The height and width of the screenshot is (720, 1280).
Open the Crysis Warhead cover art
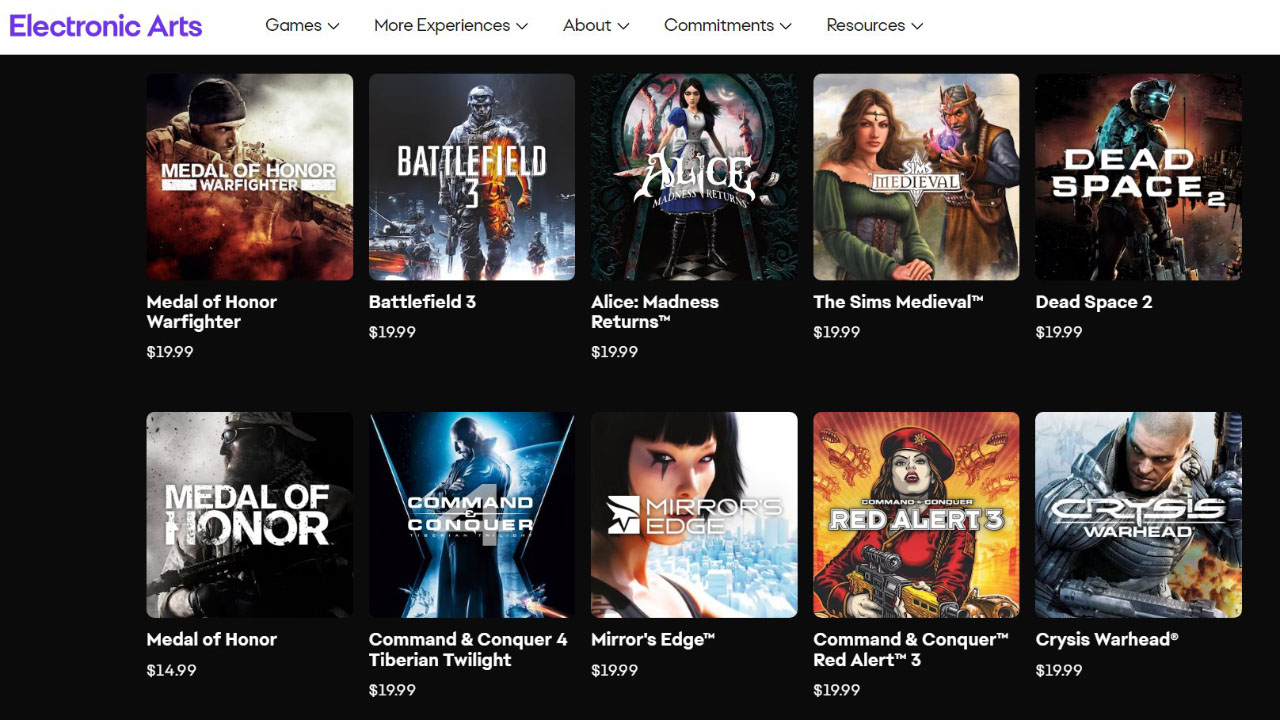[x=1138, y=515]
